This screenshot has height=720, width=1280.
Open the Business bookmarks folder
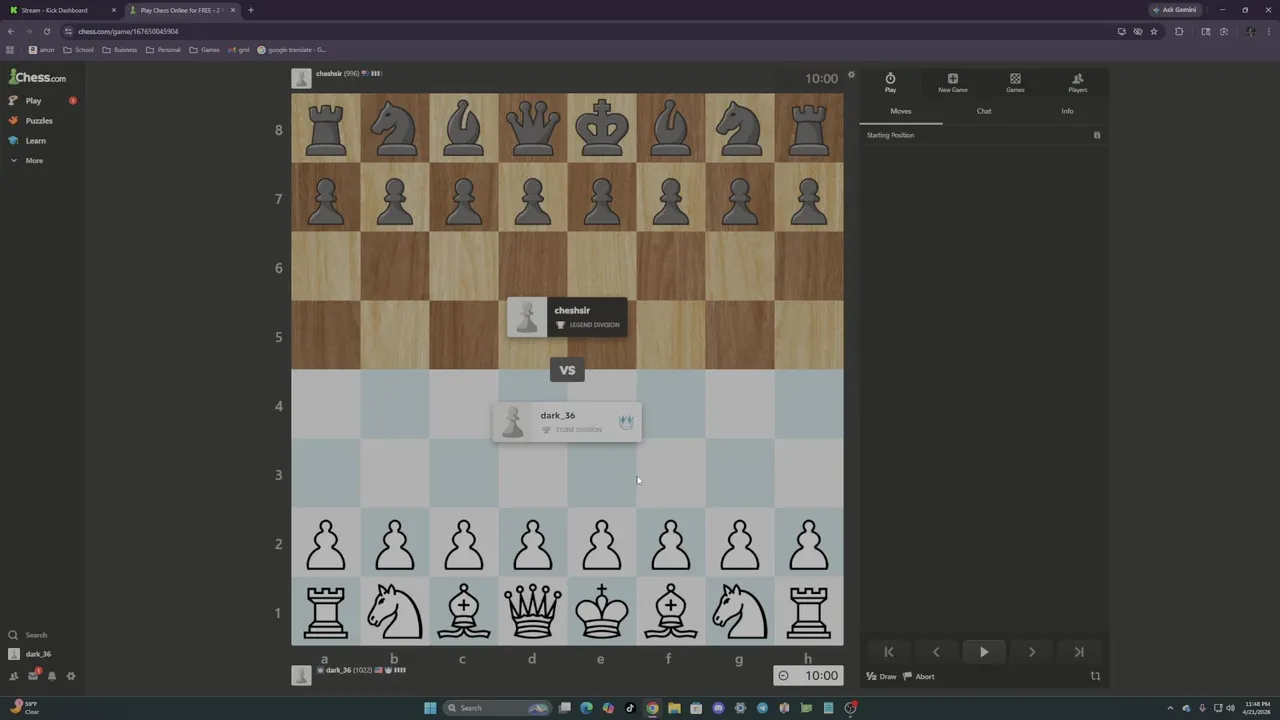[x=120, y=50]
